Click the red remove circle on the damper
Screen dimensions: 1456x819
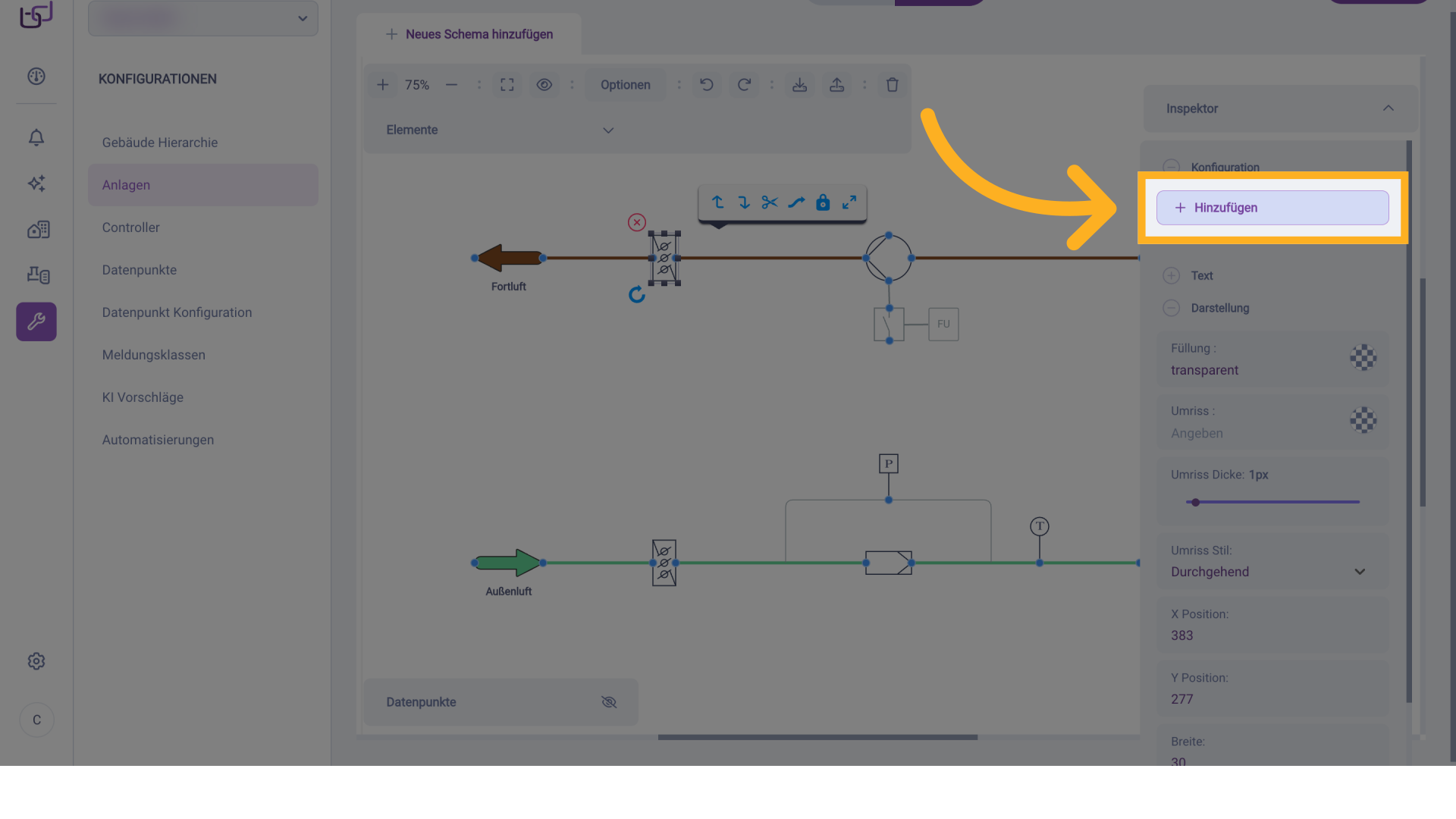637,222
